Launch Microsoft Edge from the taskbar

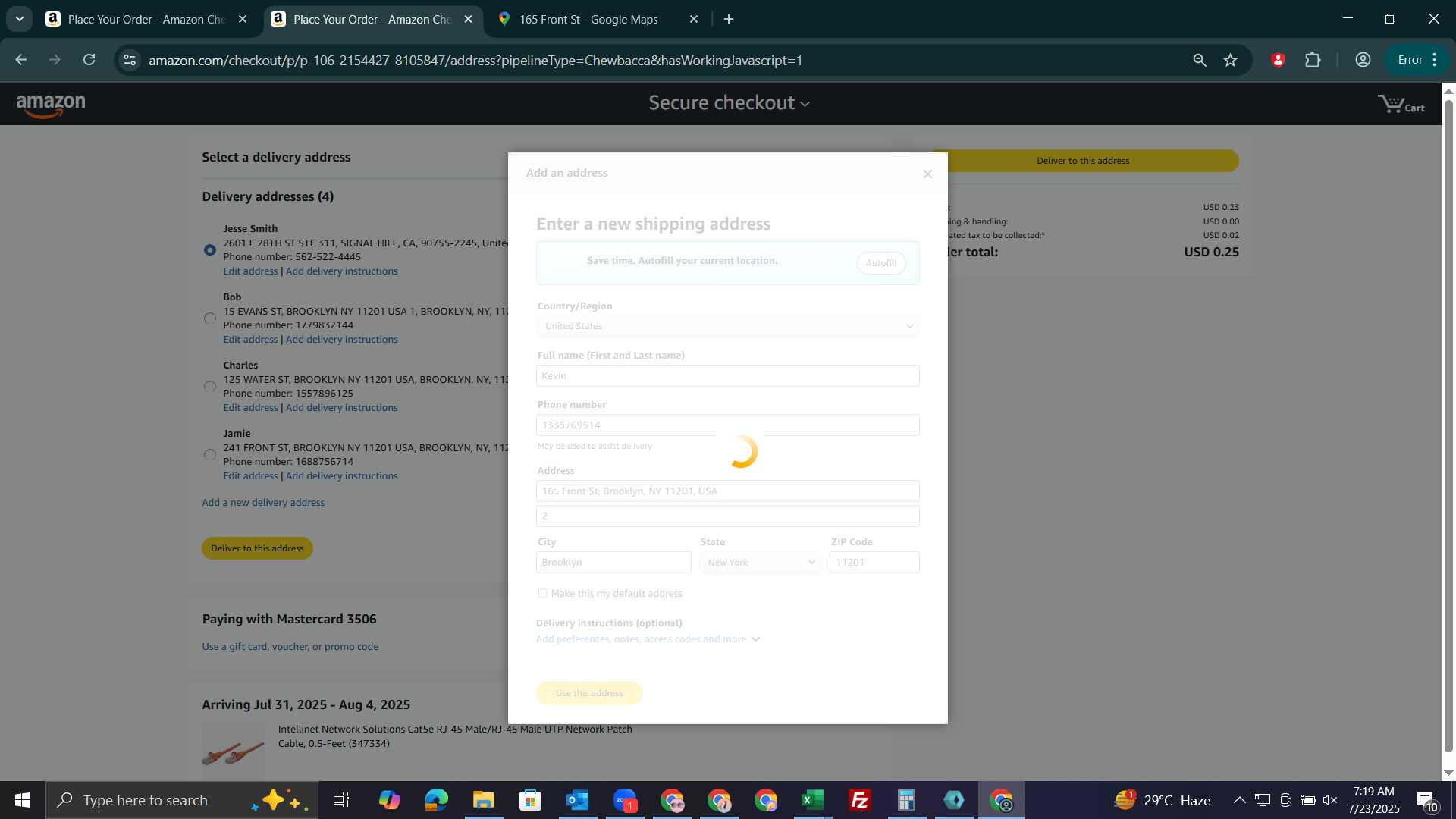click(437, 800)
